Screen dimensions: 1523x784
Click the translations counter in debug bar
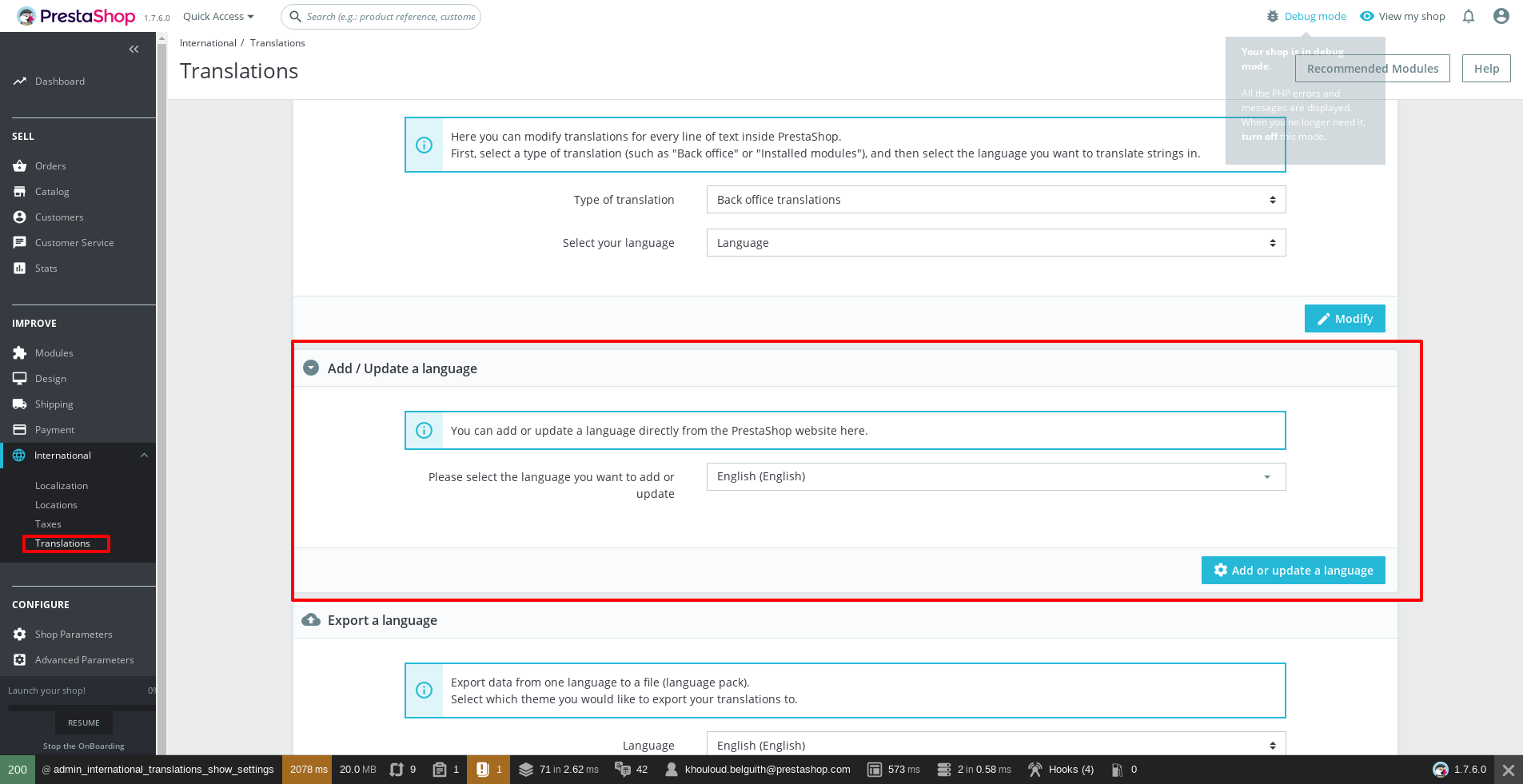click(631, 770)
